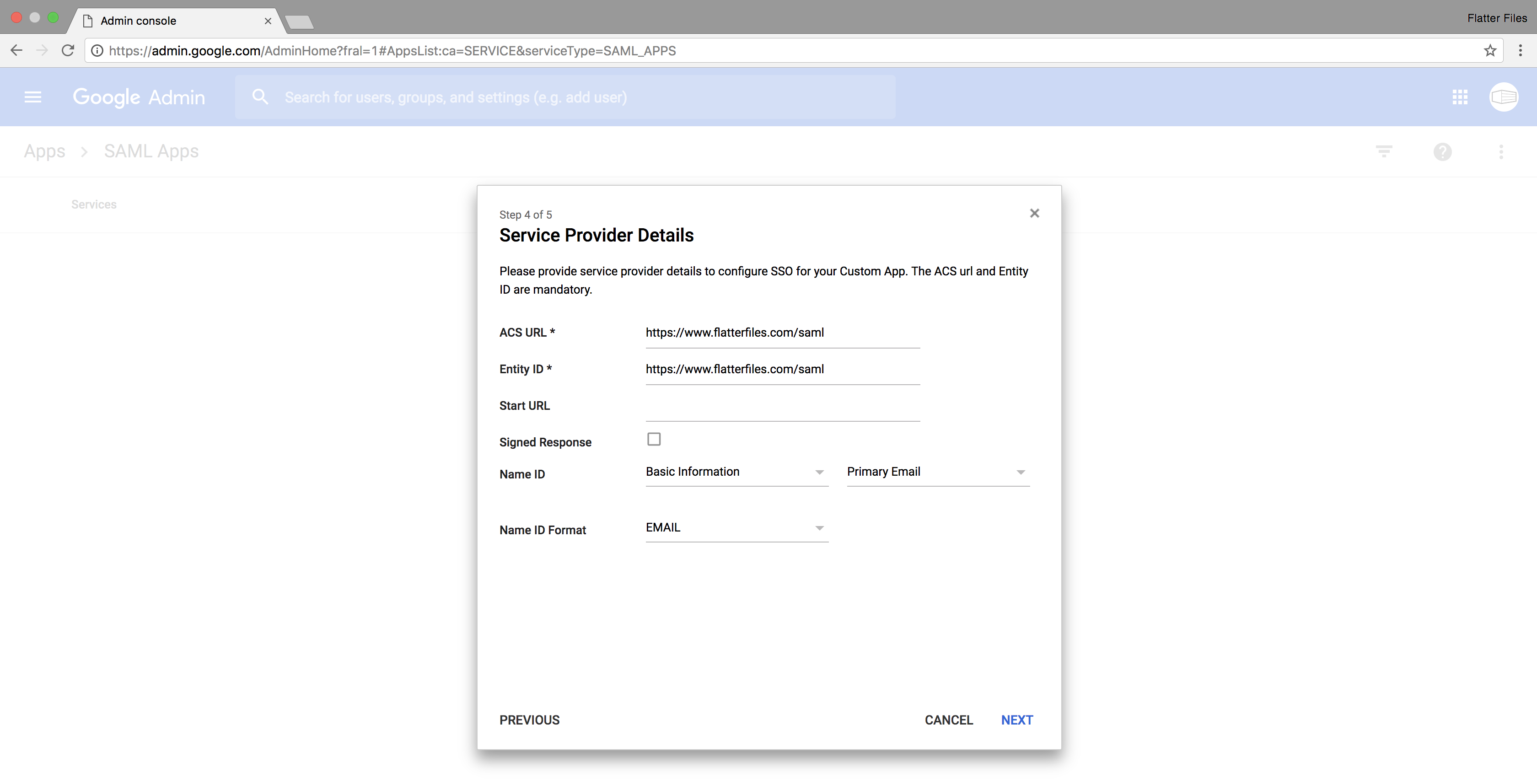This screenshot has height=784, width=1537.
Task: Enable the Signed Response checkbox
Action: coord(654,439)
